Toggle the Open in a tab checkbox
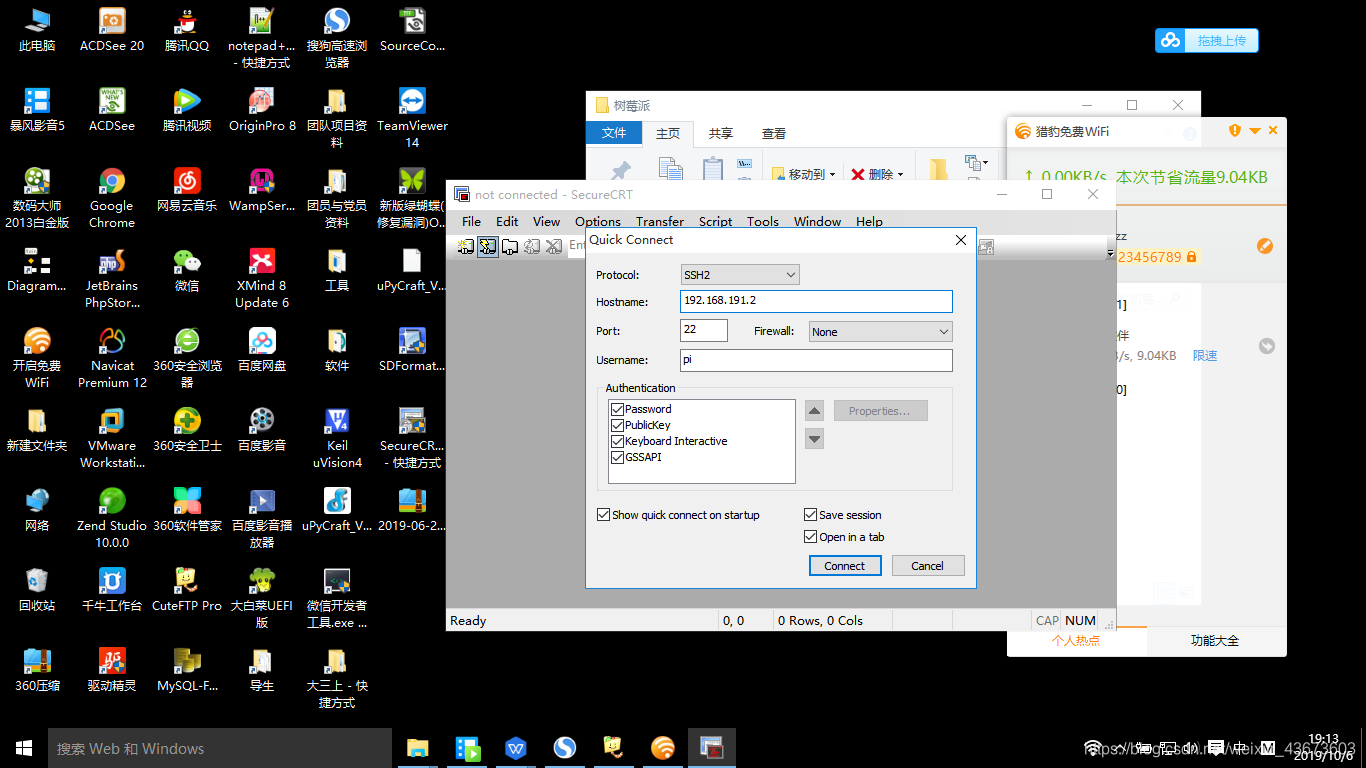Screen dimensions: 1366x768 coord(810,537)
